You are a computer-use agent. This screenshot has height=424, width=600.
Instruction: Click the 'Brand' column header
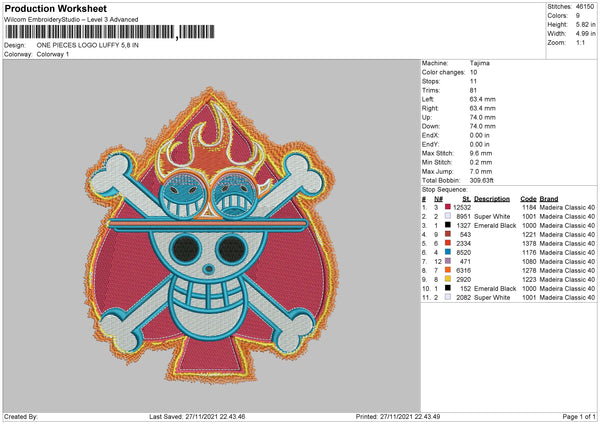pos(549,199)
